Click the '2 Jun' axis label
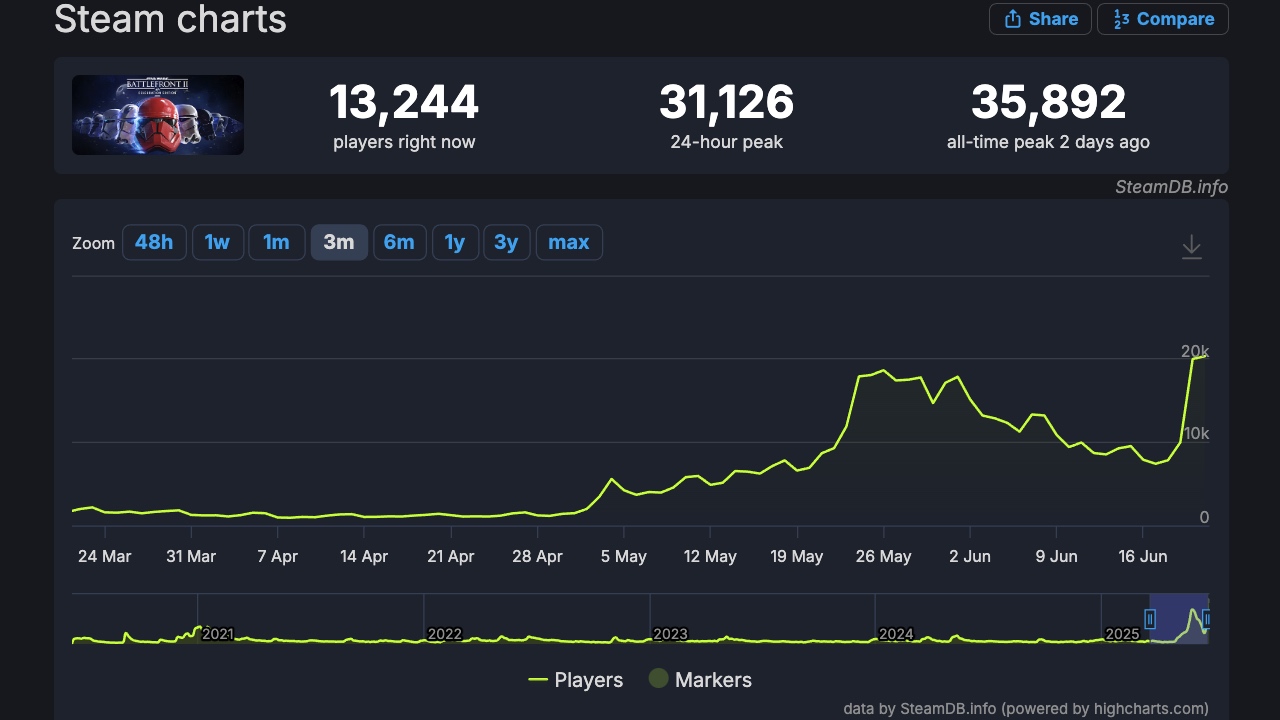 pos(970,557)
